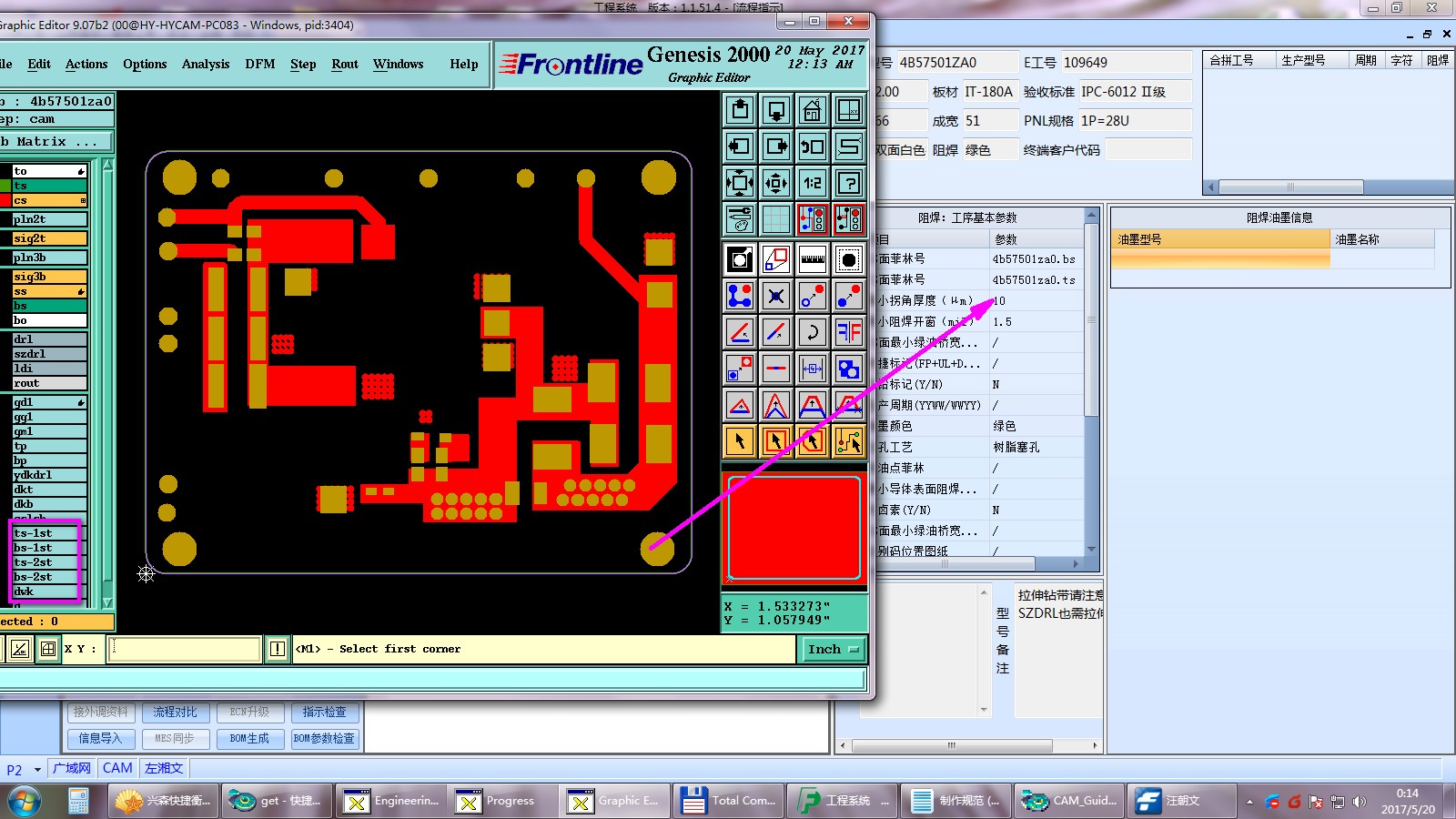Click the 信息导入 button

click(100, 738)
